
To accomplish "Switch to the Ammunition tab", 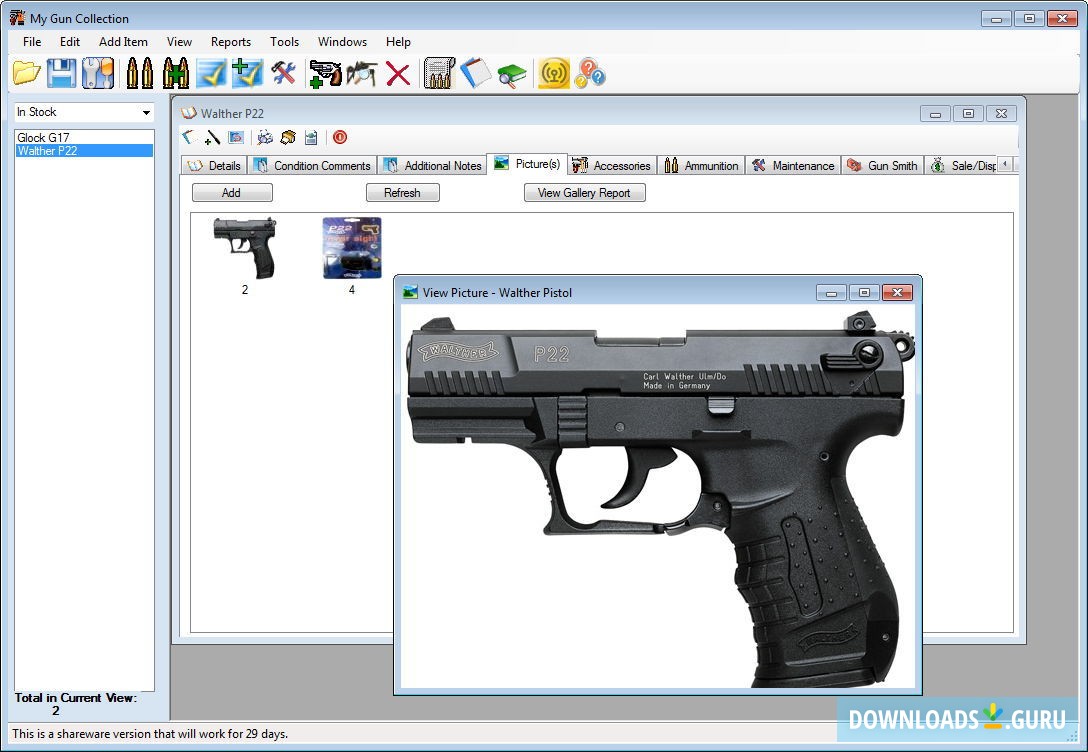I will click(701, 165).
